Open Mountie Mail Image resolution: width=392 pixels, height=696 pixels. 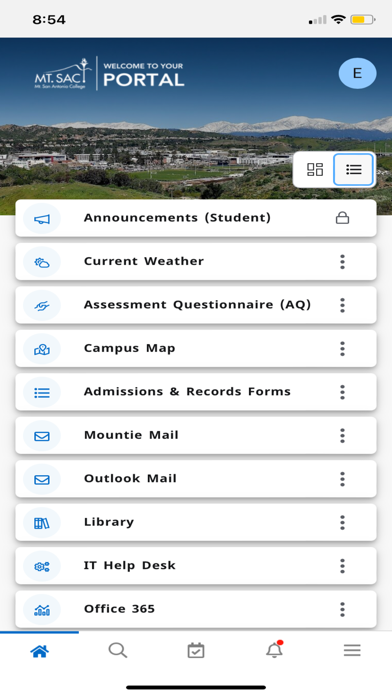coord(196,435)
